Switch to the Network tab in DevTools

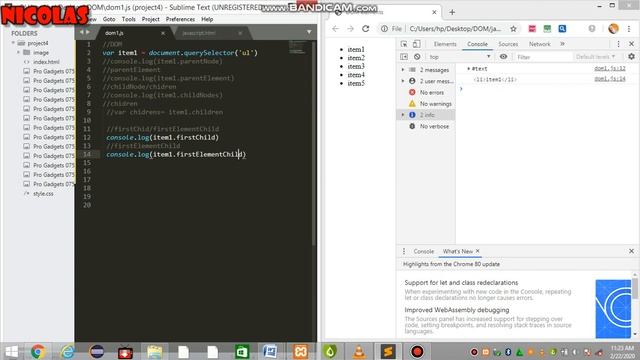click(x=540, y=44)
